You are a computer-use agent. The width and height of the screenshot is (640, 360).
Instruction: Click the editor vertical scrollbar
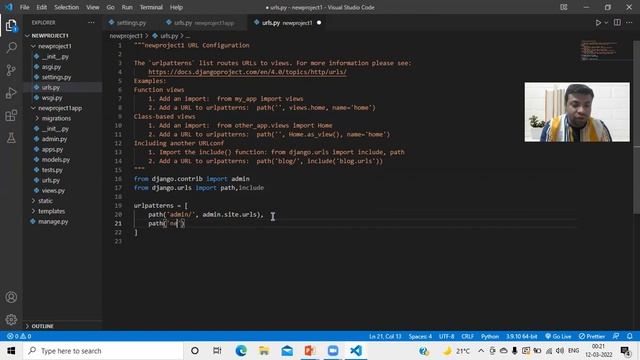click(636, 127)
